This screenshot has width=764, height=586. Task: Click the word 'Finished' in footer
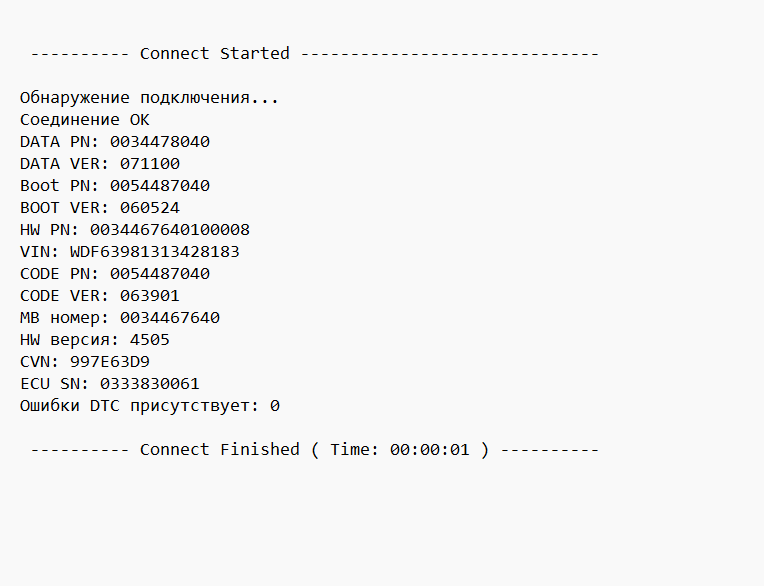260,449
